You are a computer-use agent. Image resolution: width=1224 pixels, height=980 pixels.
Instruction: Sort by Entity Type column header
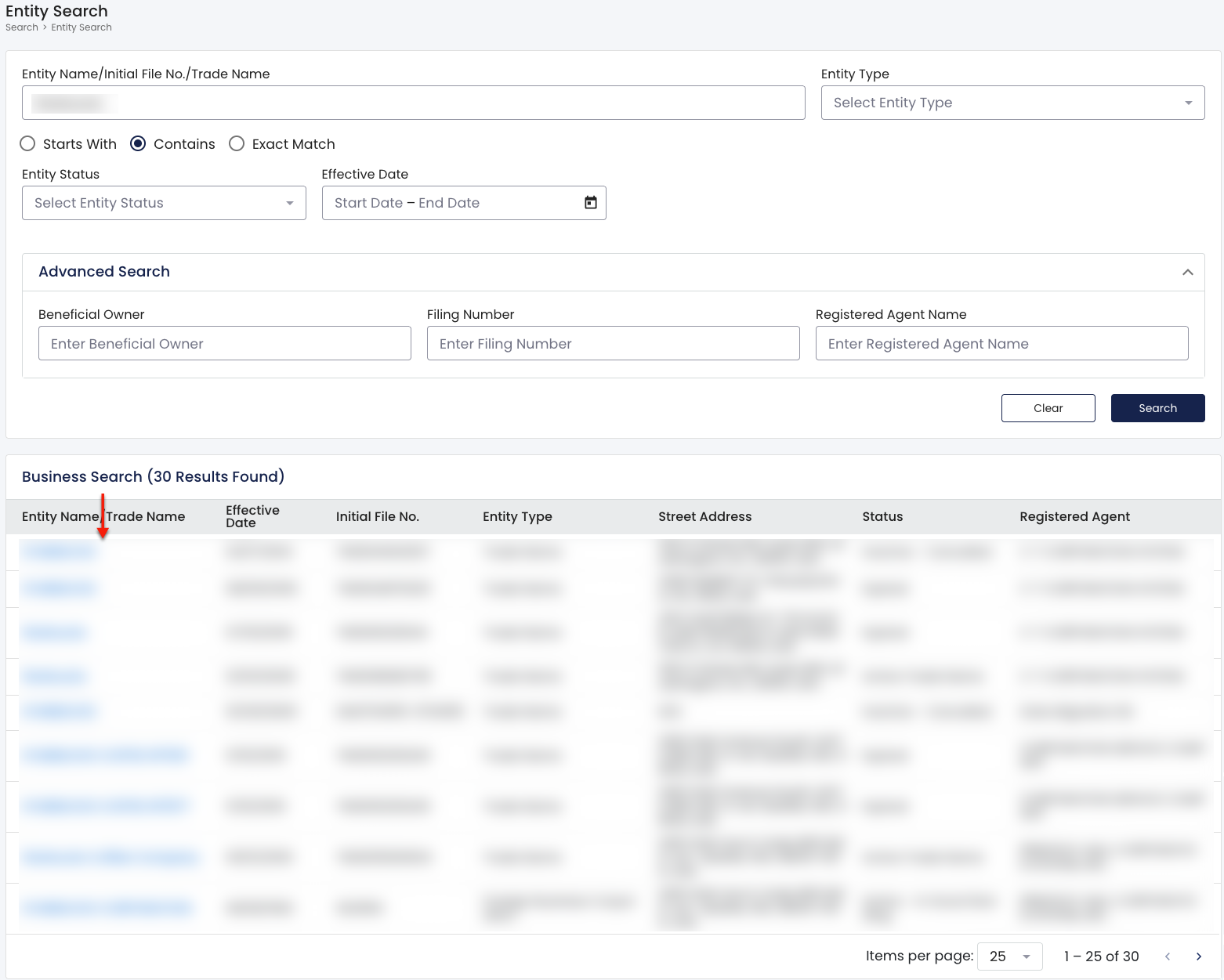pyautogui.click(x=517, y=516)
